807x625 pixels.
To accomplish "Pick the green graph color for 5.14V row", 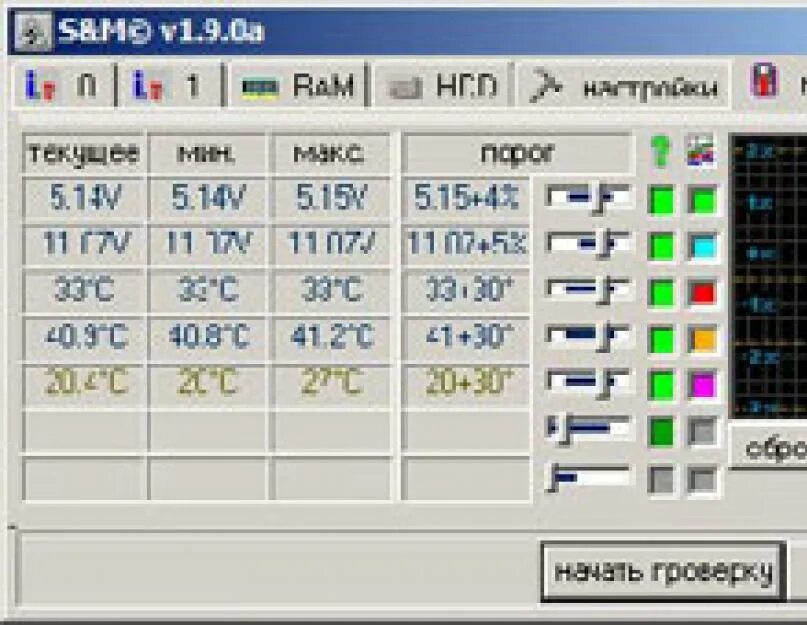I will tap(703, 200).
